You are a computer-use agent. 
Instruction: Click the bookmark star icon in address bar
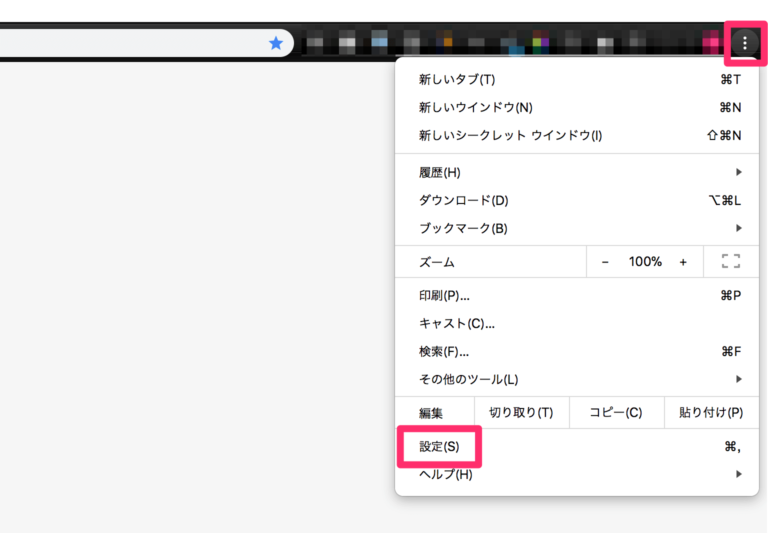pos(276,43)
